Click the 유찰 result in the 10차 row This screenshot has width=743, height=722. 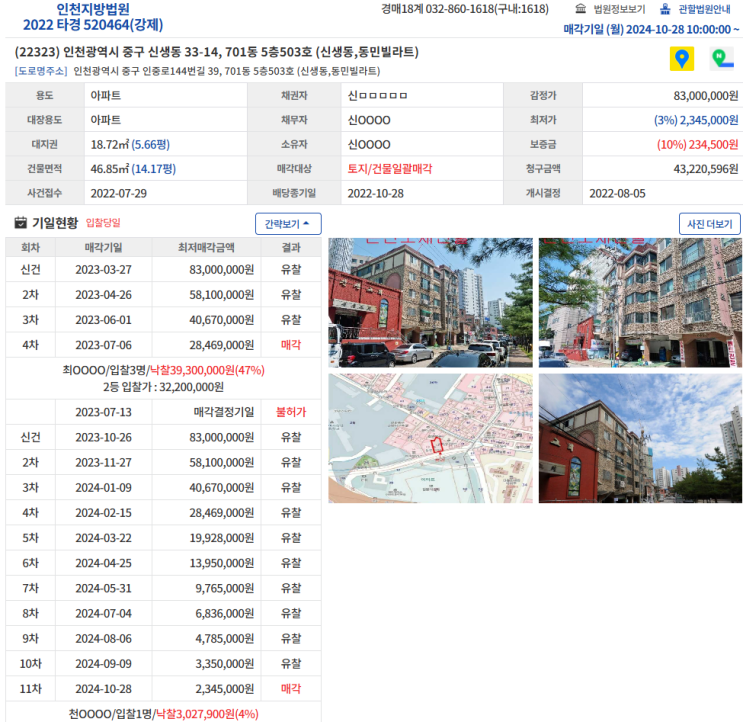[291, 663]
